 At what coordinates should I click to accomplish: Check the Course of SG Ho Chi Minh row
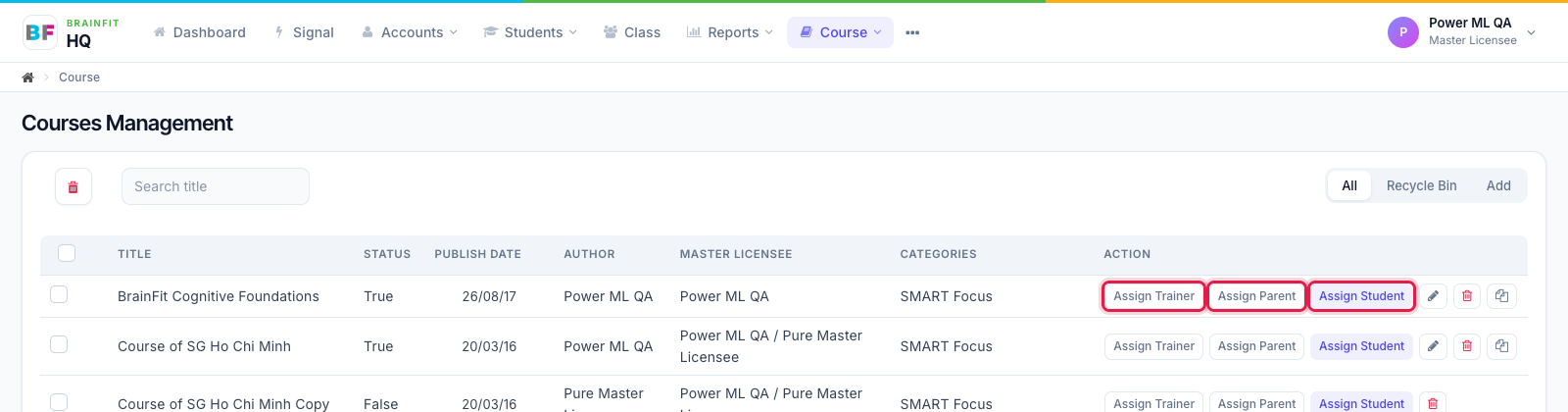tap(59, 344)
